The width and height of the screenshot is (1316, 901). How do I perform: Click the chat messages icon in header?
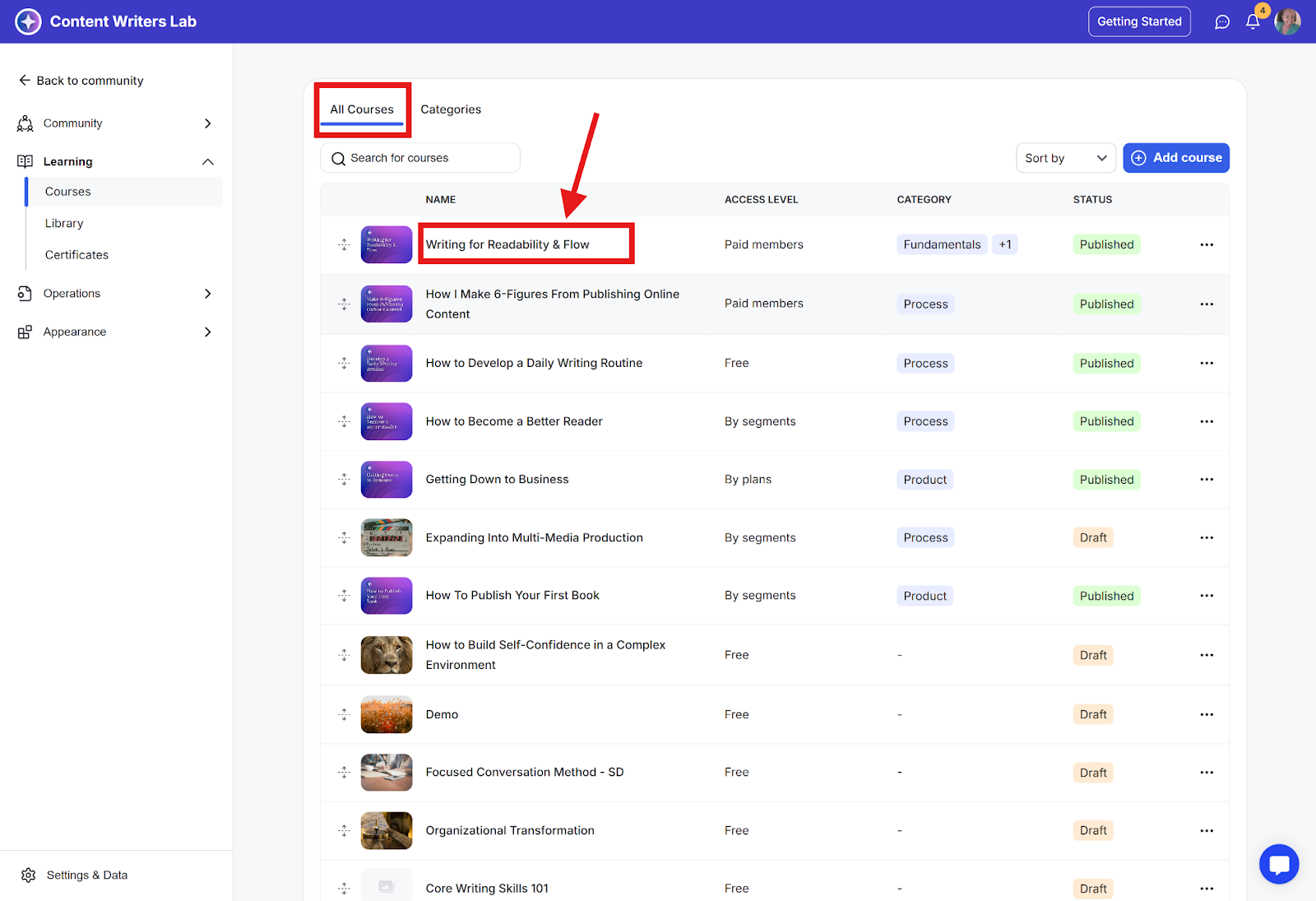(1222, 22)
